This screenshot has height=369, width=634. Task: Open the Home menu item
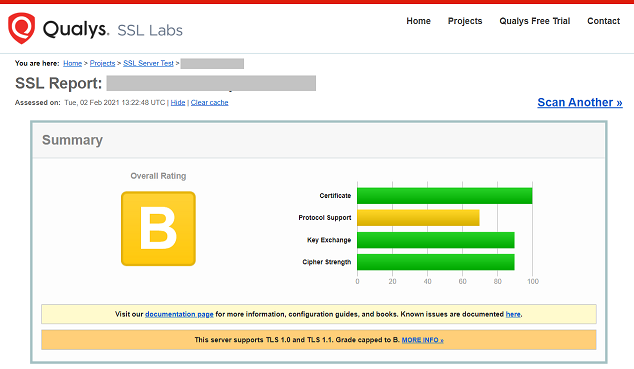click(x=418, y=21)
